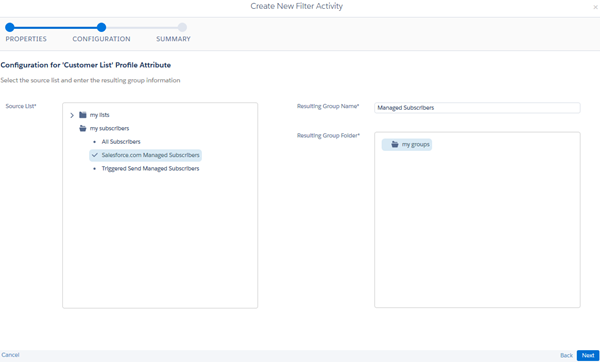Go to the Properties step circle
Screen dimensions: 600x362
click(x=10, y=27)
